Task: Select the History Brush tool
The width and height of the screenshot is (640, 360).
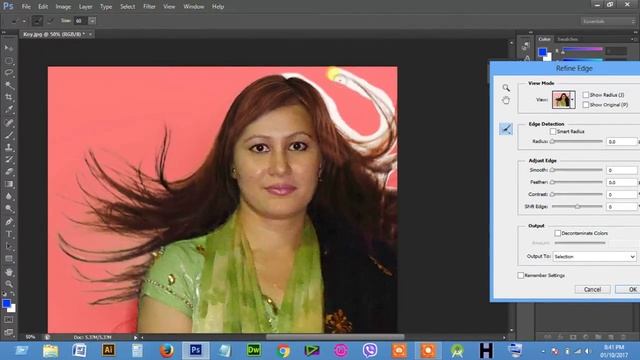Action: pos(9,160)
